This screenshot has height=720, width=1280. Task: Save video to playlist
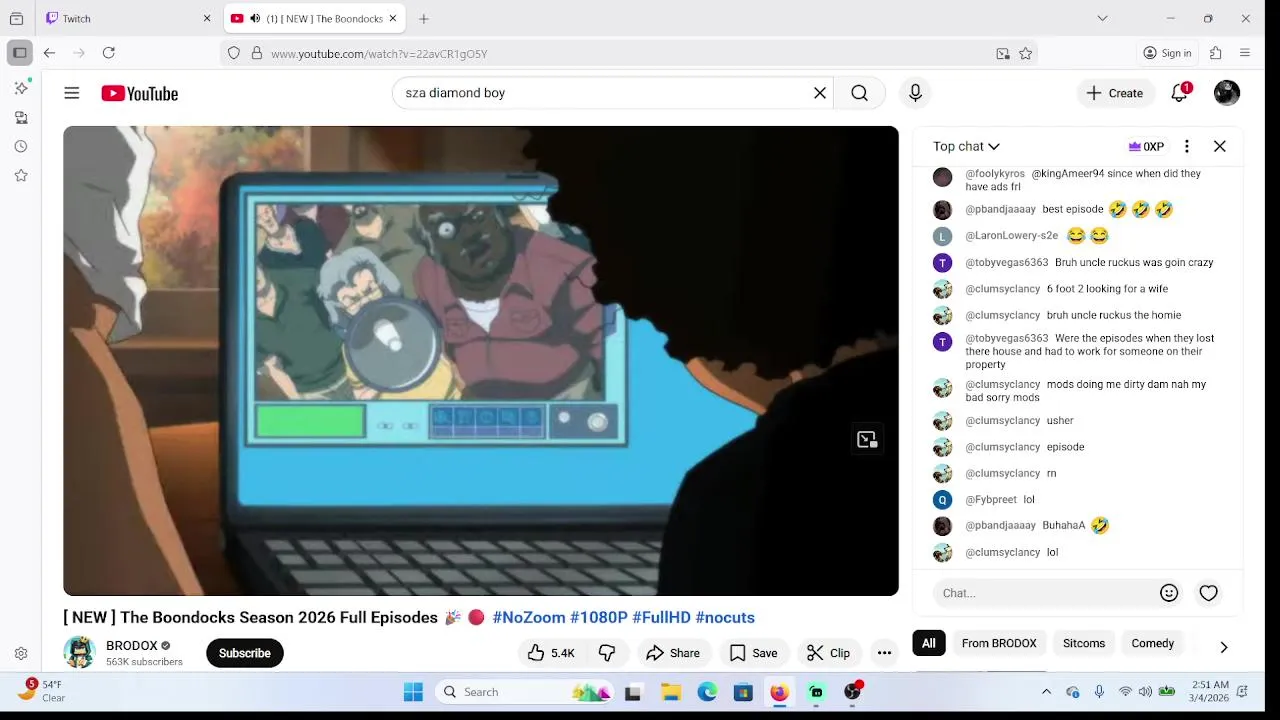coord(753,653)
